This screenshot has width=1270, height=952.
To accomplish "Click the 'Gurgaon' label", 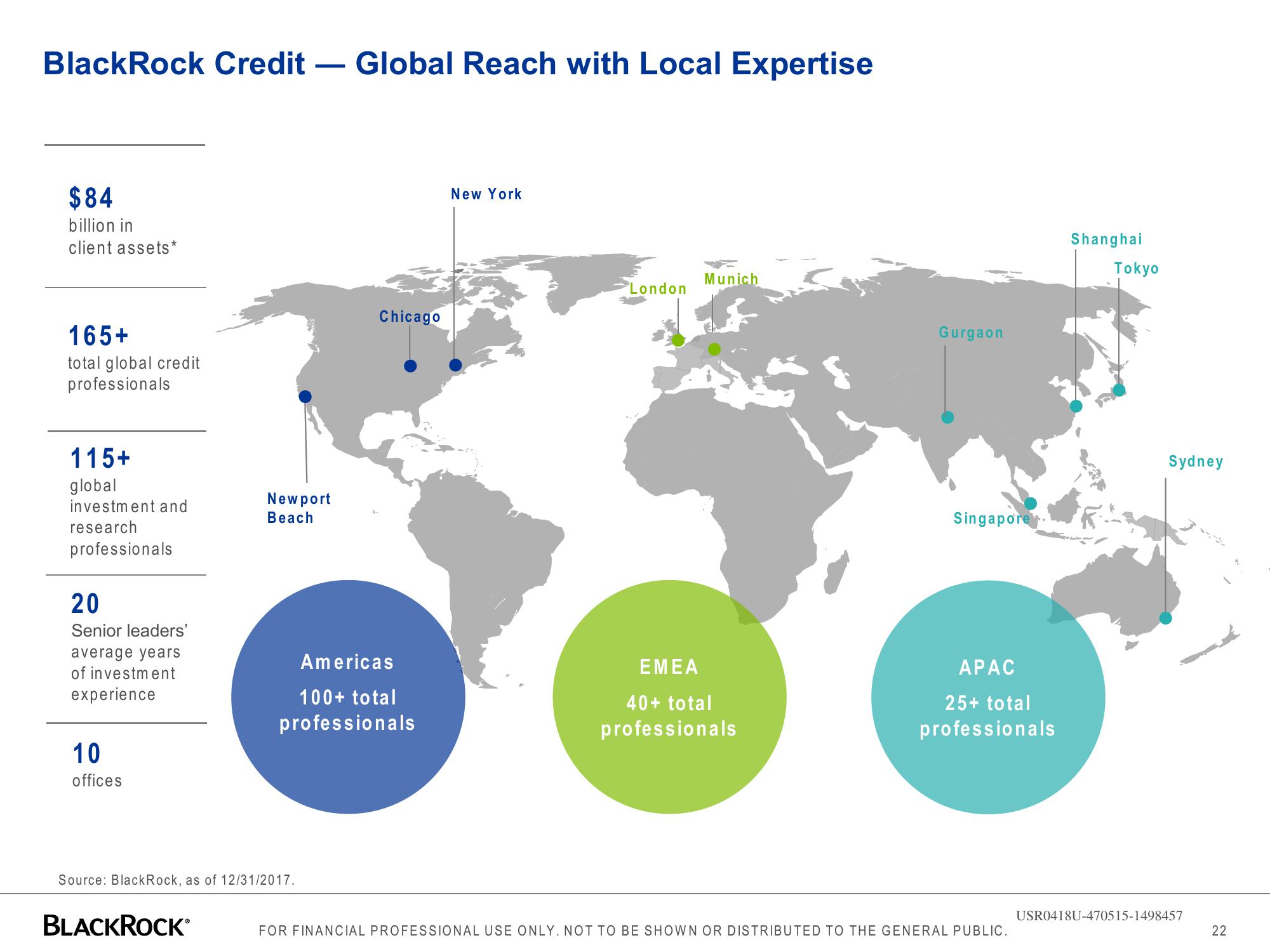I will [x=971, y=333].
